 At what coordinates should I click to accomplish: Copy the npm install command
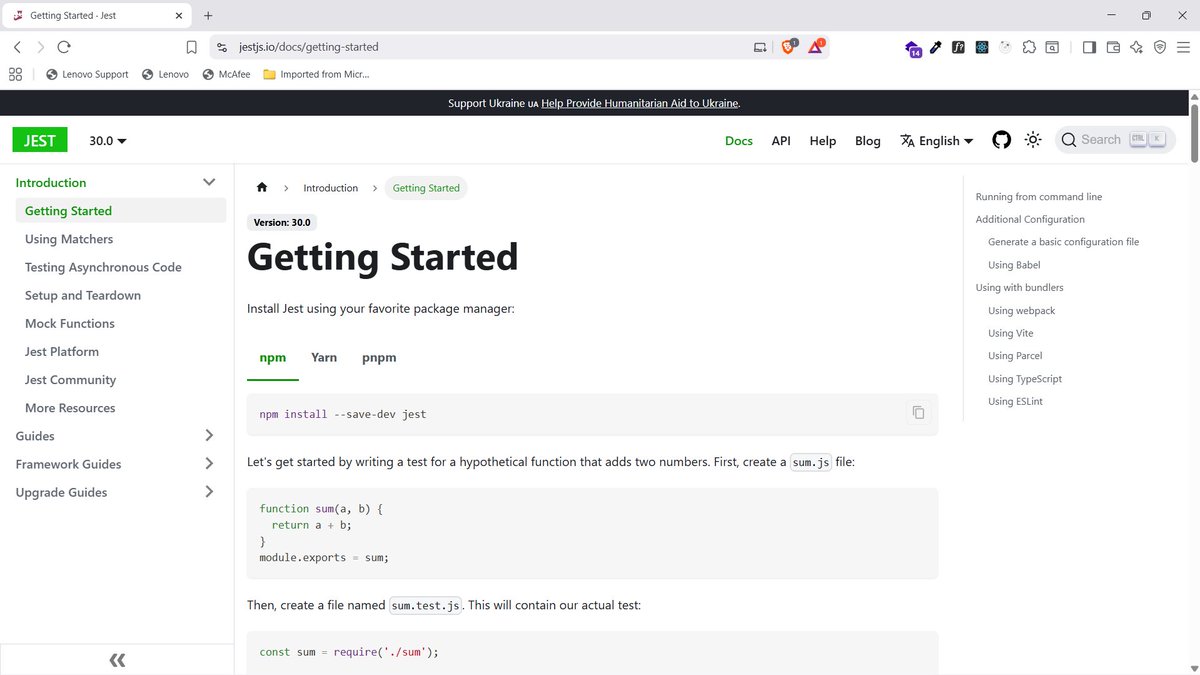pos(918,412)
